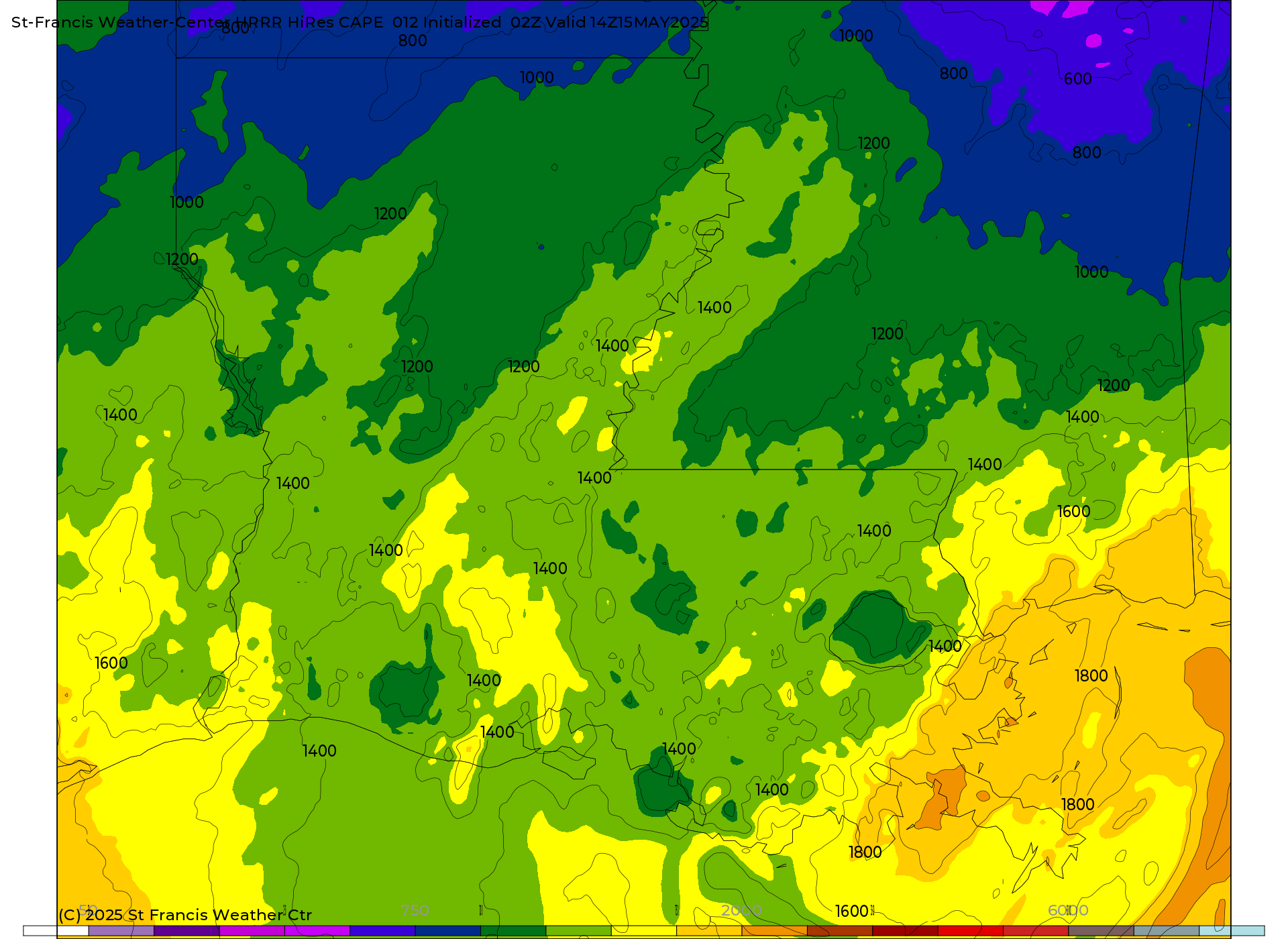
Task: Choose the rust brown legend swatch
Action: coord(840,931)
